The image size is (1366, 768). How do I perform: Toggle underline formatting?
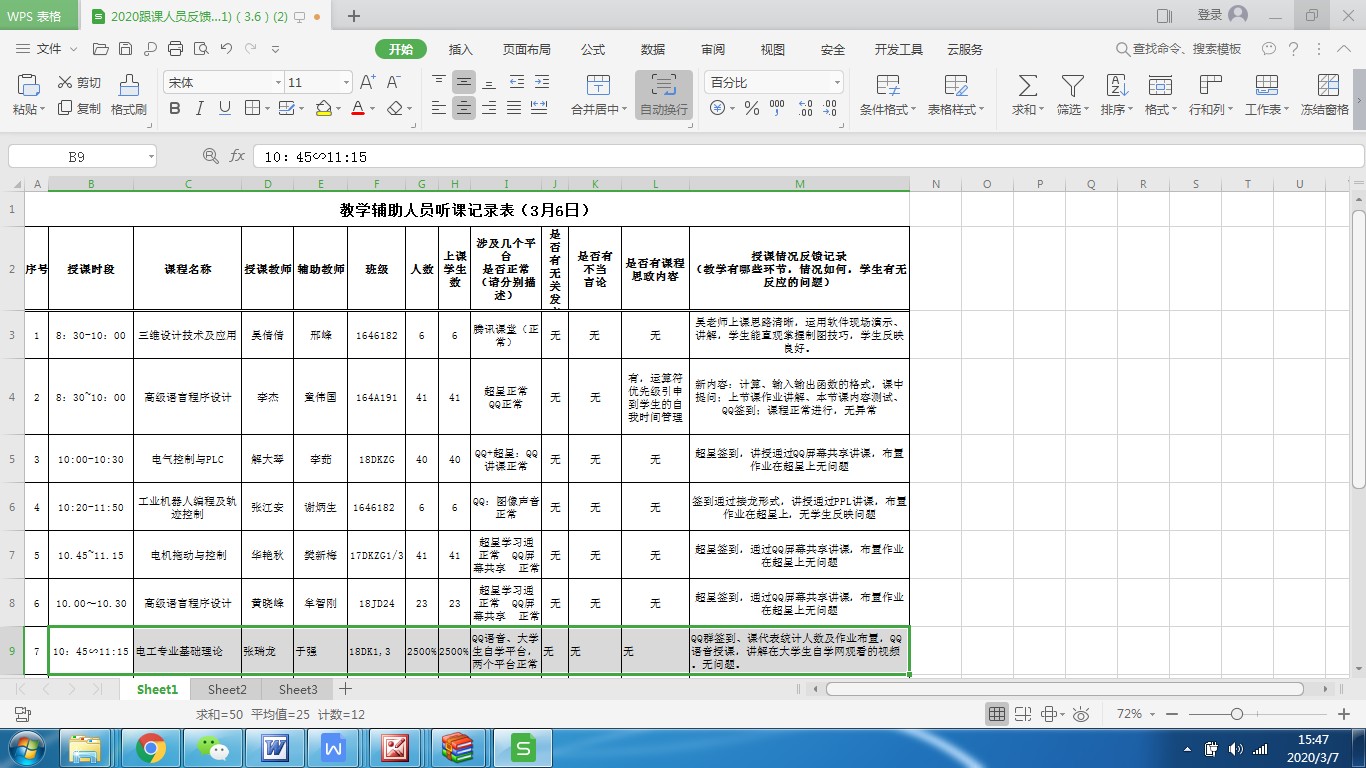click(225, 108)
